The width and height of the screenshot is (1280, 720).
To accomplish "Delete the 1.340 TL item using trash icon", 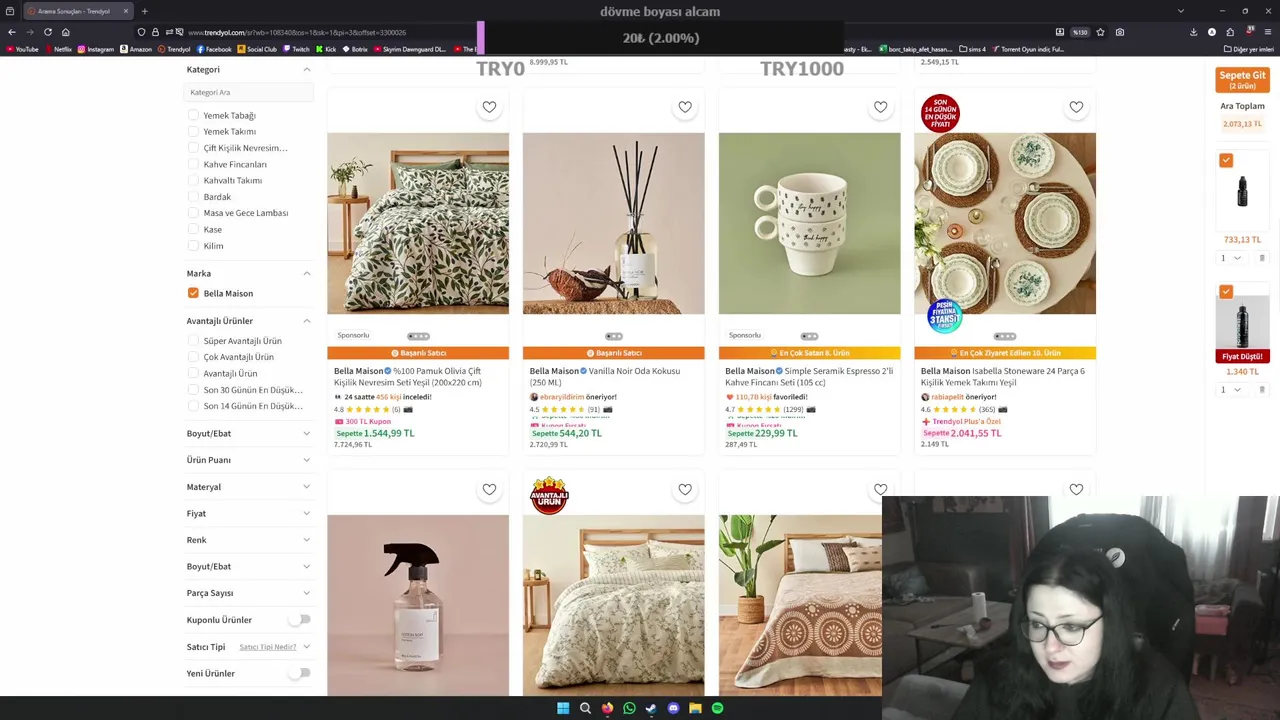I will (1262, 389).
